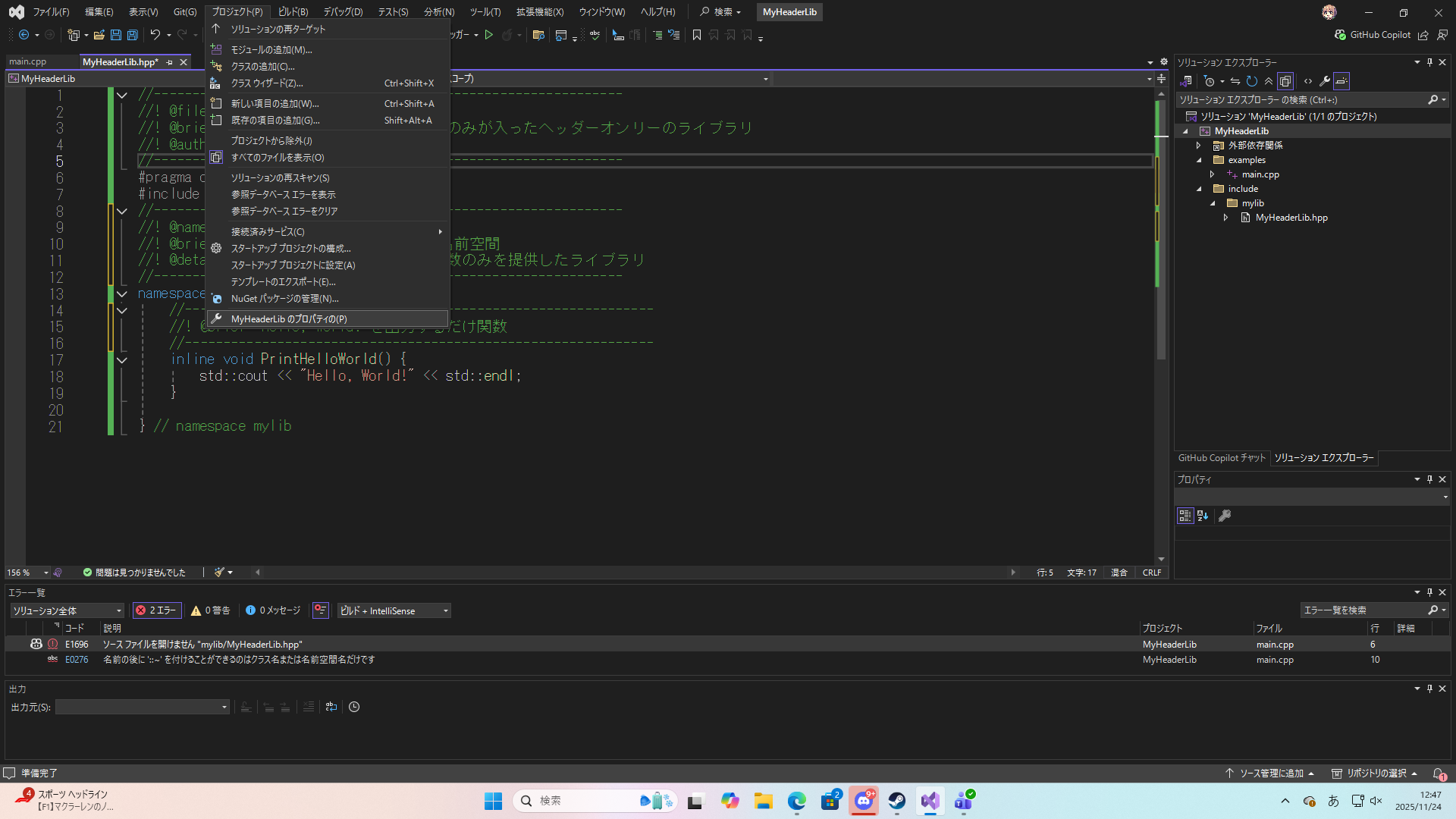Select MyHeaderLib のプロパティ menu entry
The height and width of the screenshot is (819, 1456).
coord(289,319)
